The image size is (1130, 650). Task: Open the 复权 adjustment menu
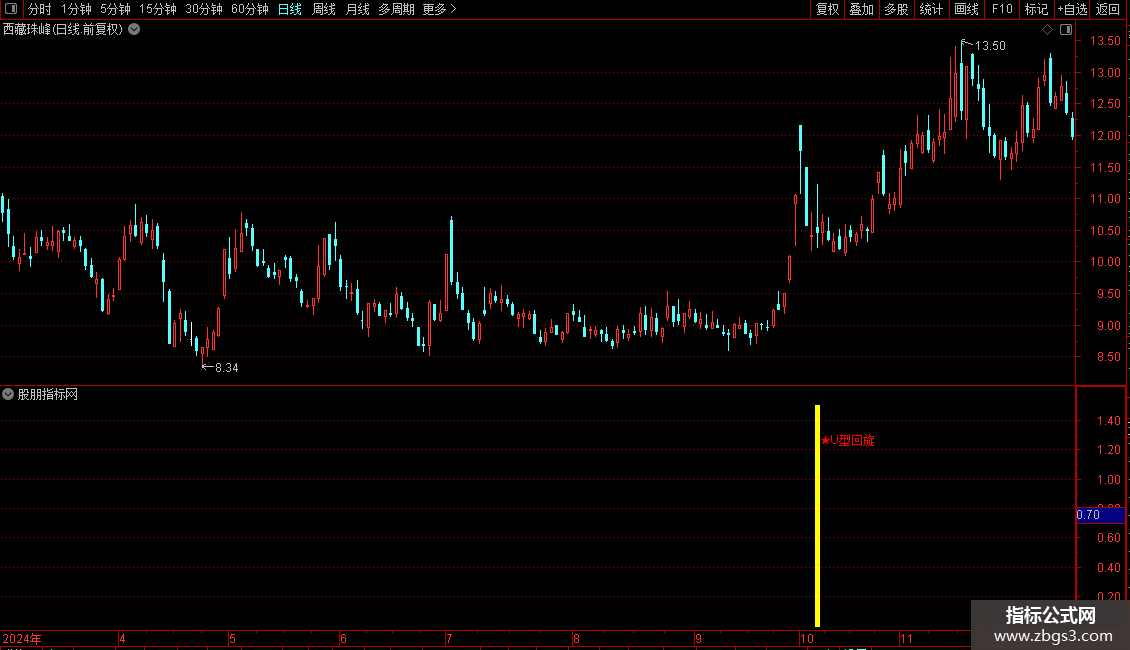(827, 9)
